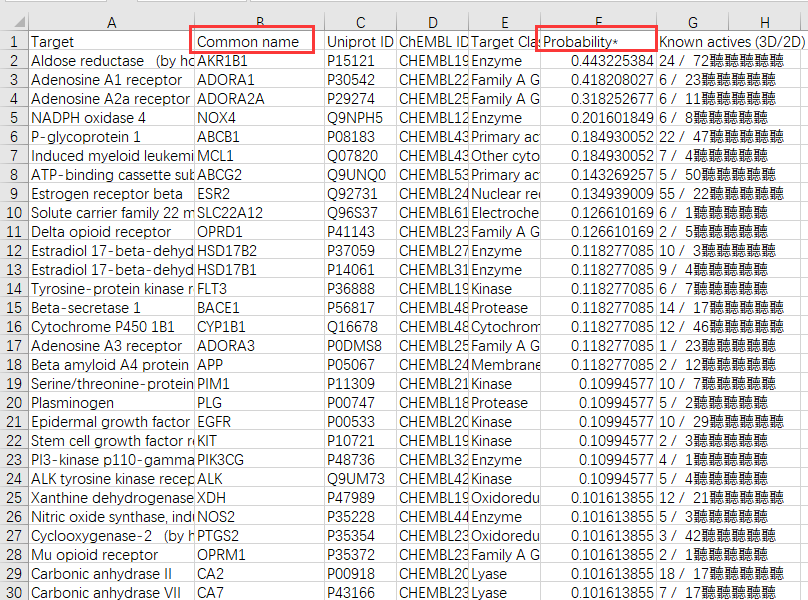Select Delta opioid receptor cell
This screenshot has width=808, height=600.
point(111,232)
